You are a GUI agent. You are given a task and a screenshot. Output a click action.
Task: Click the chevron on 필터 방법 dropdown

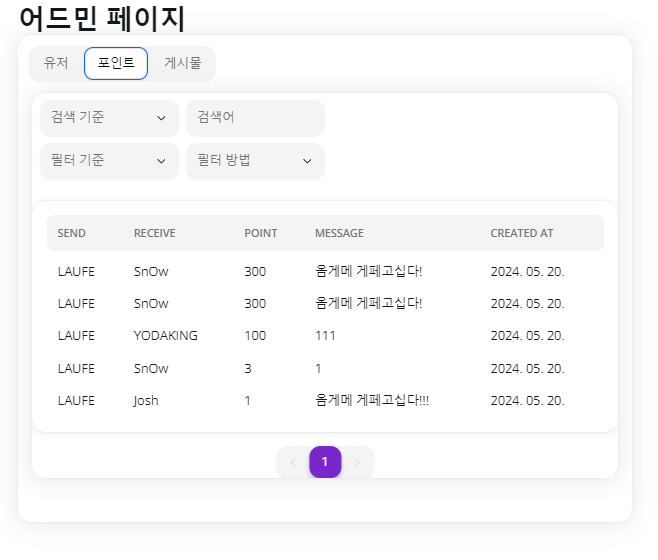click(307, 161)
